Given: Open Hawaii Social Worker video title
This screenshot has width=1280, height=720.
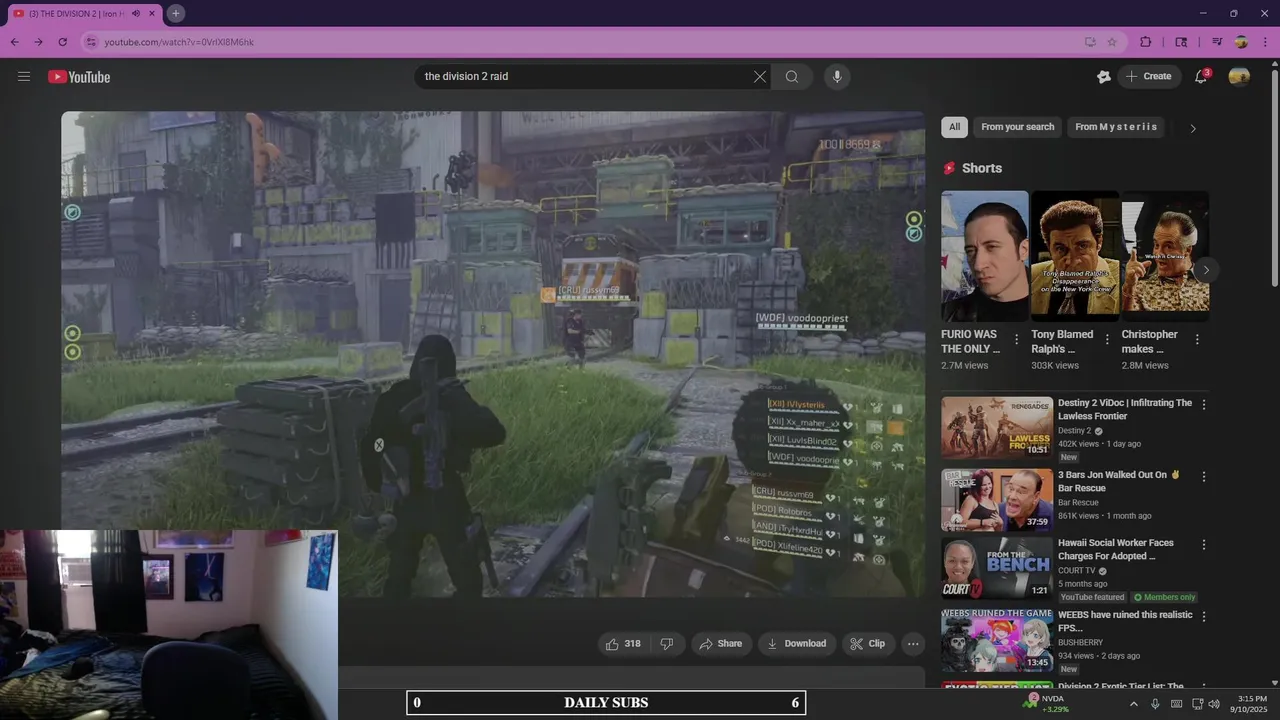Looking at the screenshot, I should click(1116, 549).
